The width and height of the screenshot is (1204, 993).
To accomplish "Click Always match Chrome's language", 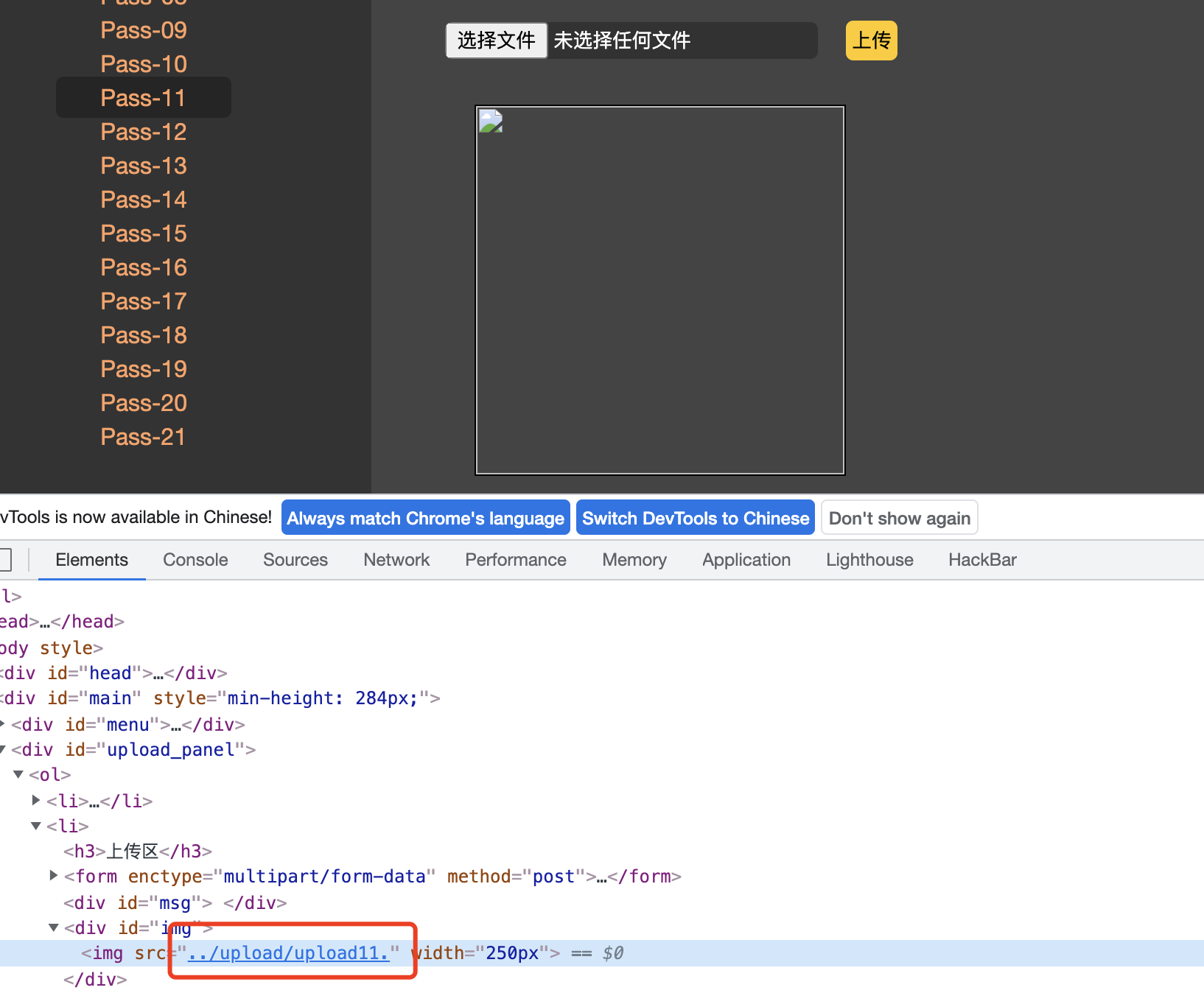I will click(426, 518).
